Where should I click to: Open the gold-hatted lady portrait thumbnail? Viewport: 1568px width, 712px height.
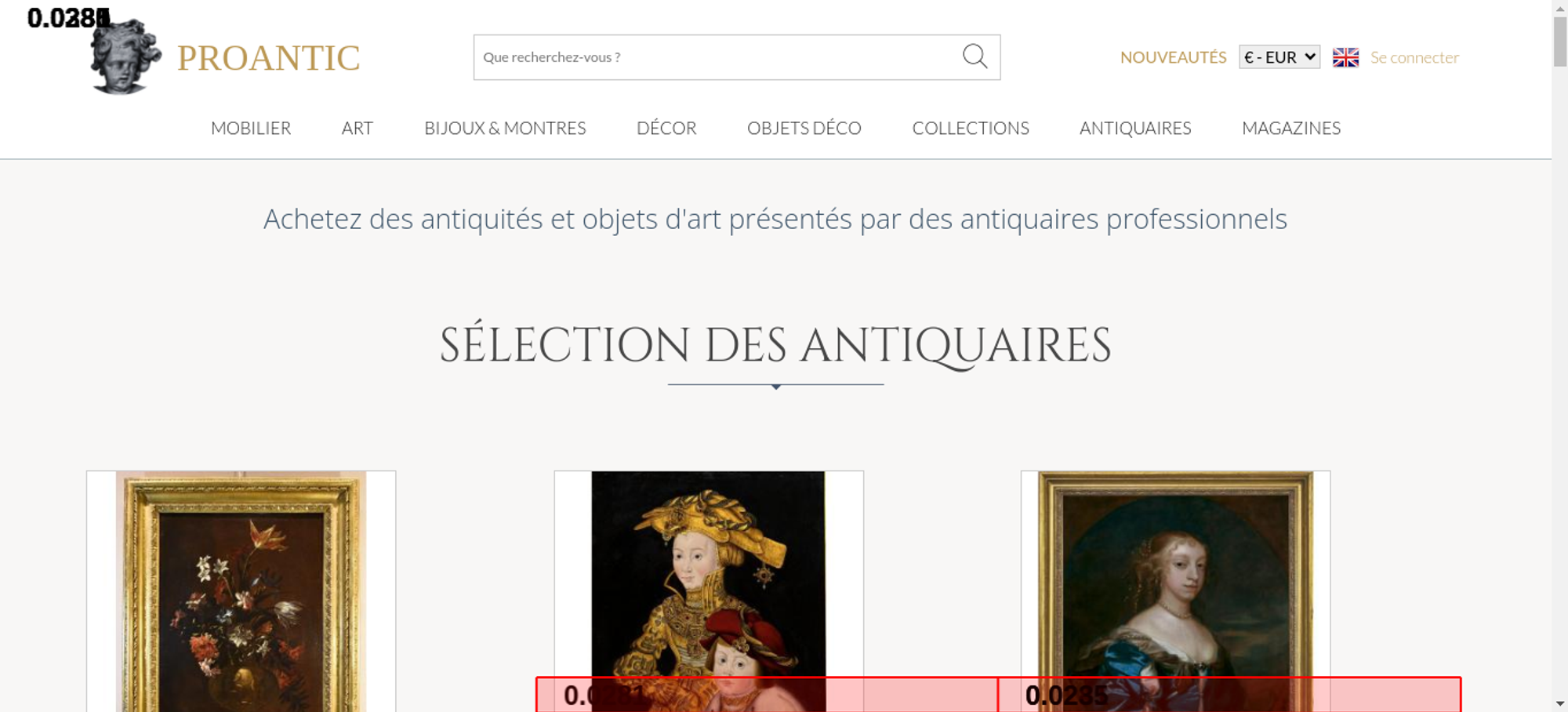(x=708, y=572)
